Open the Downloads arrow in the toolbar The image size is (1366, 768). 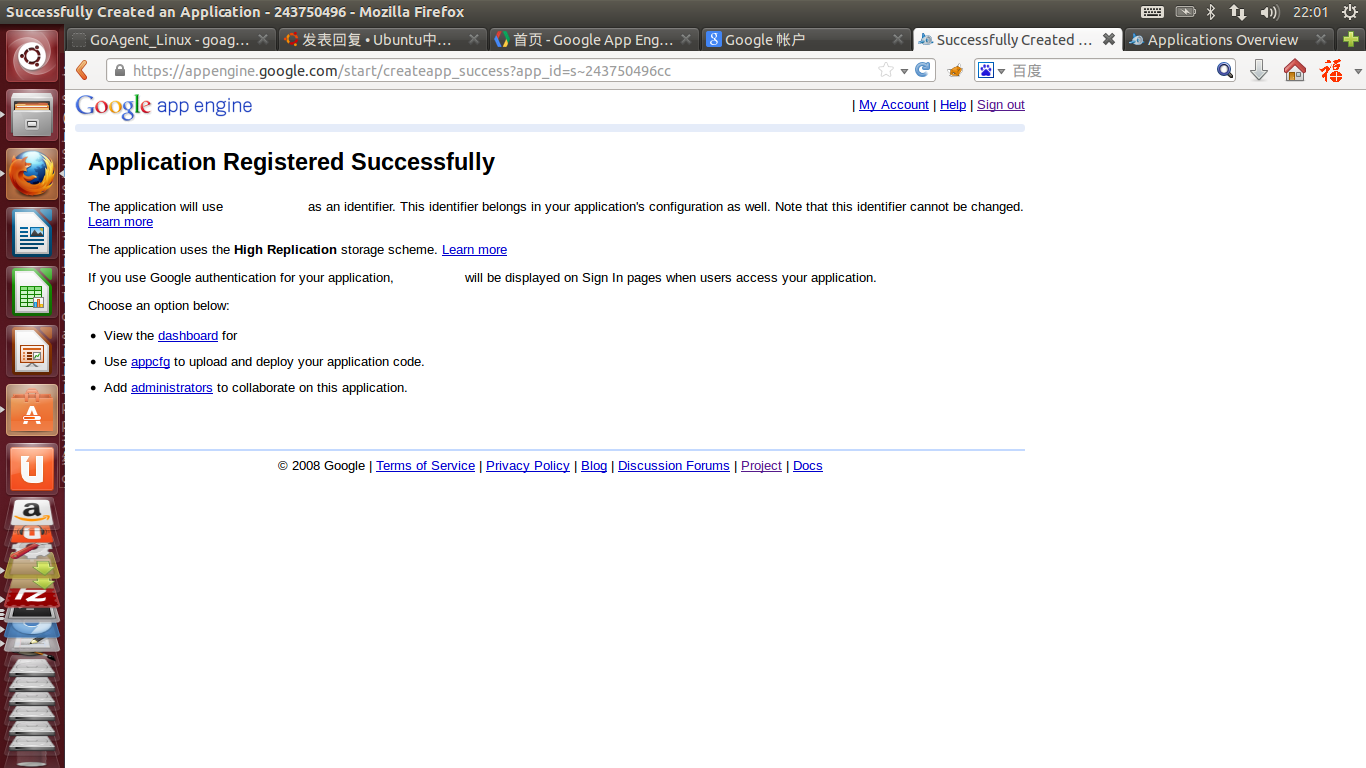click(1259, 70)
